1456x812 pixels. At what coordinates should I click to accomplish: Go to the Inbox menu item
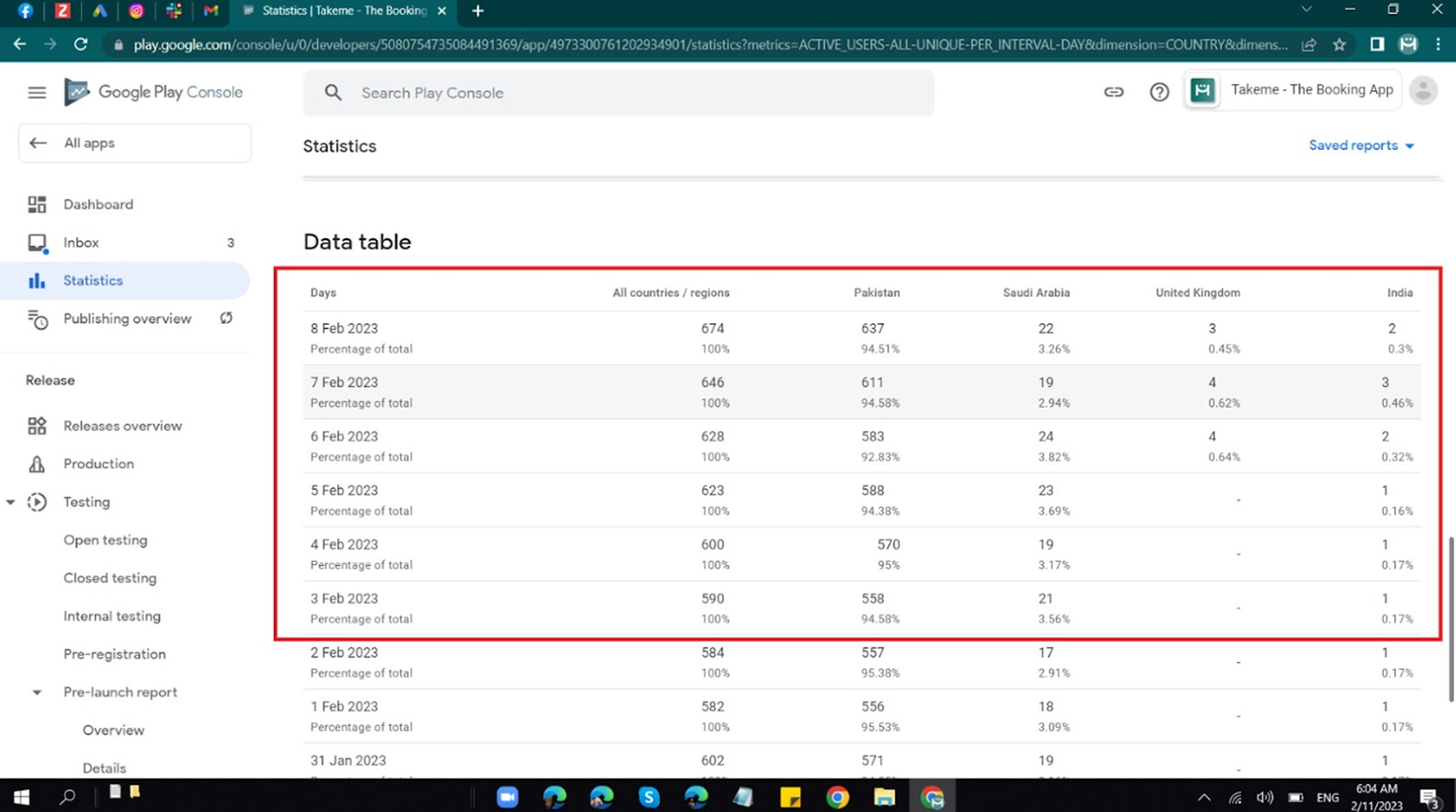point(81,243)
